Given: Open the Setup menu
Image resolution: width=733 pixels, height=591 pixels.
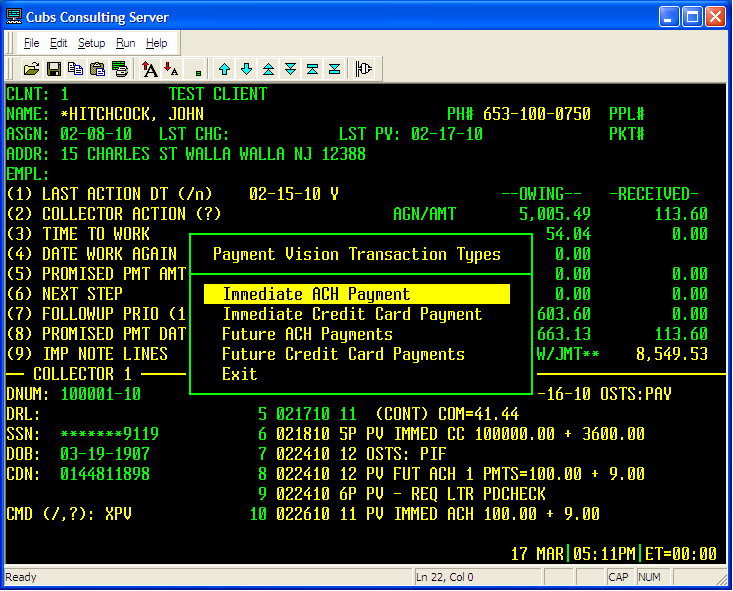Looking at the screenshot, I should 91,43.
